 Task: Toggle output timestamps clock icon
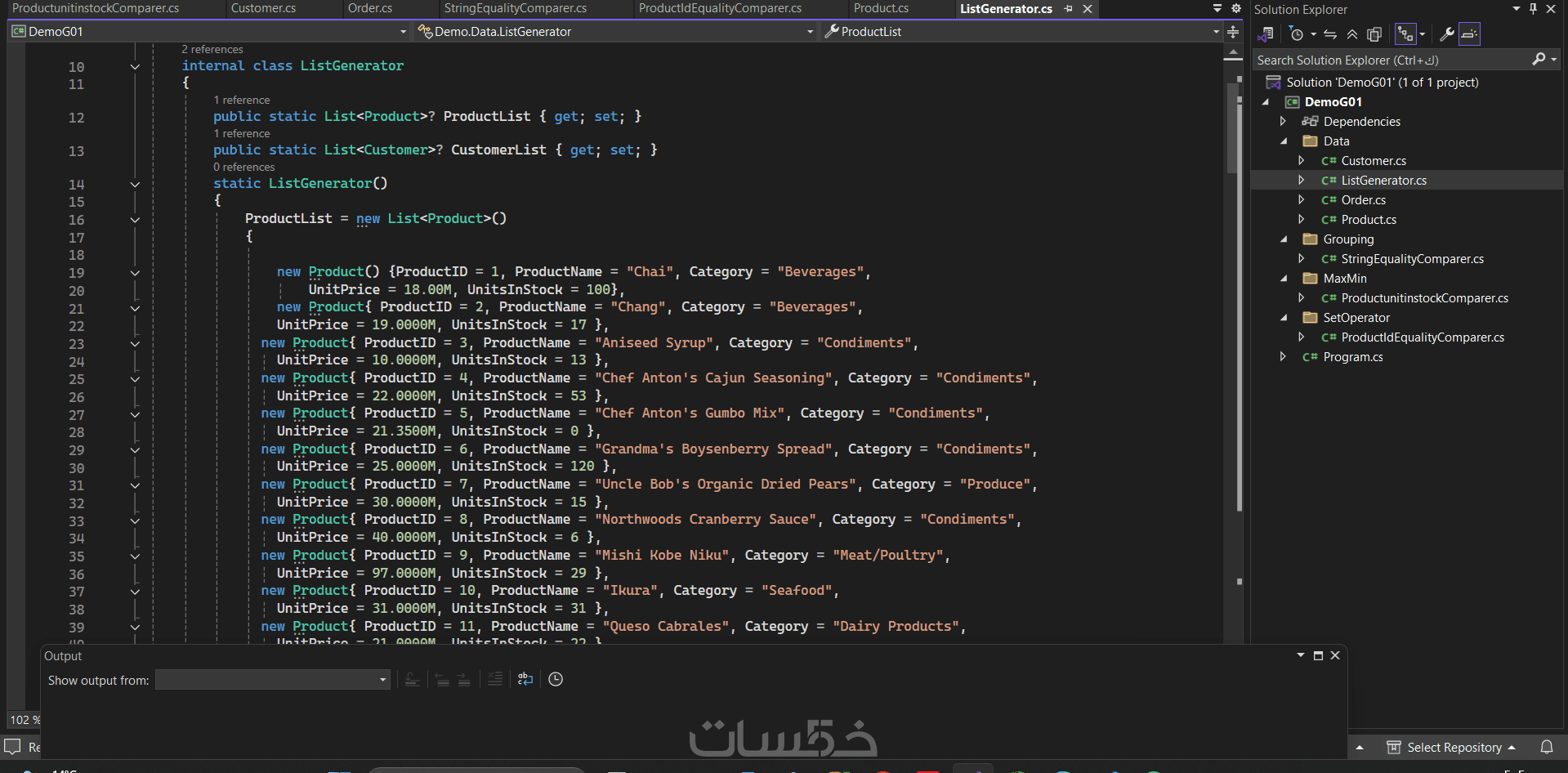(556, 679)
